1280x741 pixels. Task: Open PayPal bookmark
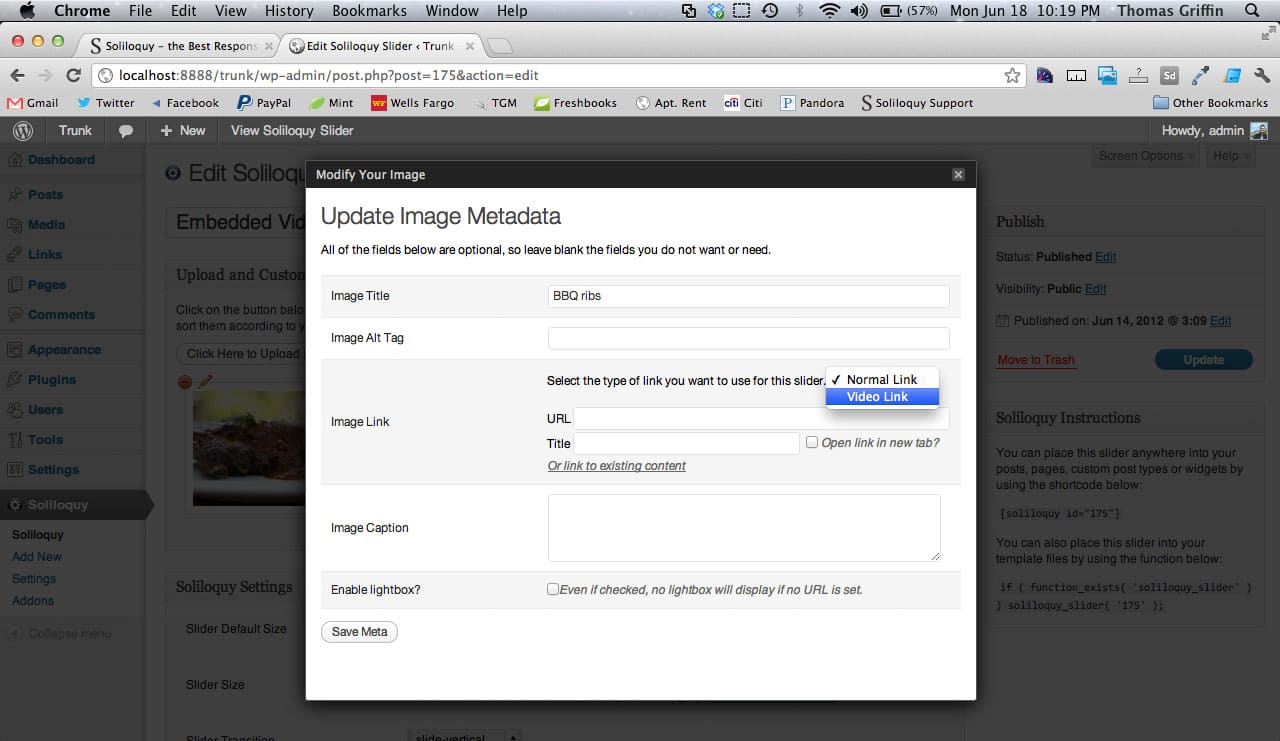264,103
